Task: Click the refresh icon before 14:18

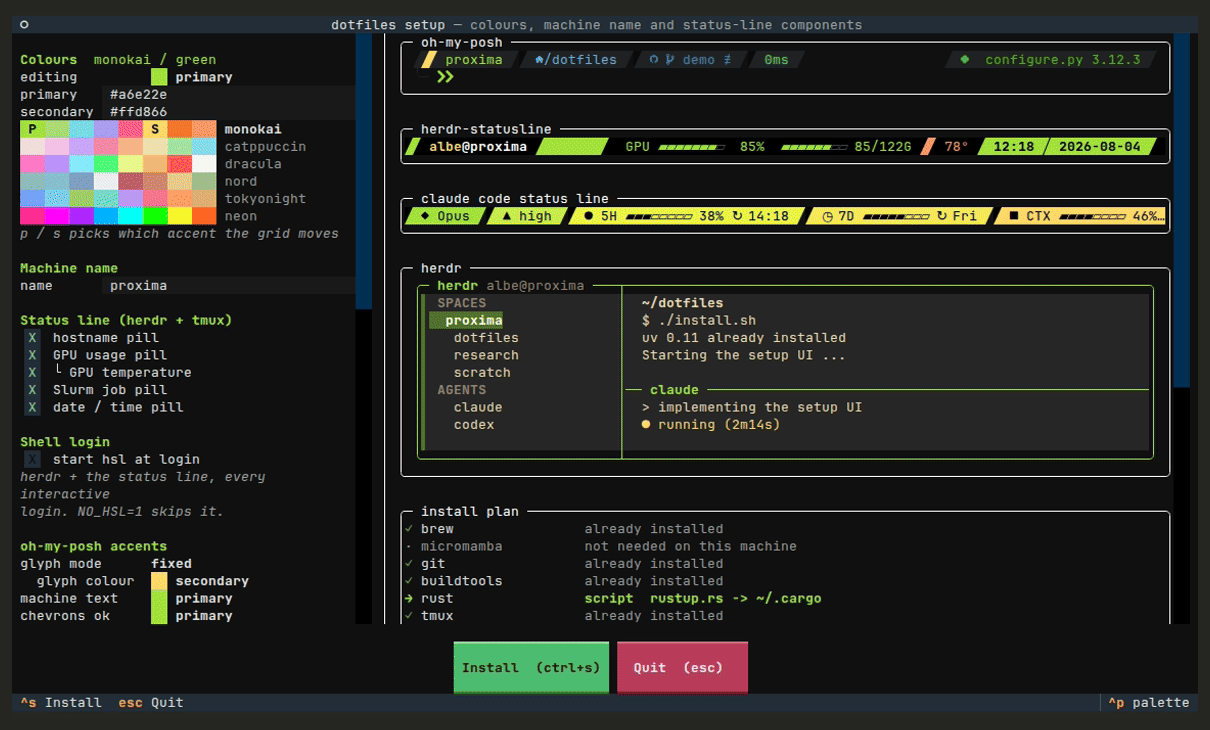Action: click(738, 216)
